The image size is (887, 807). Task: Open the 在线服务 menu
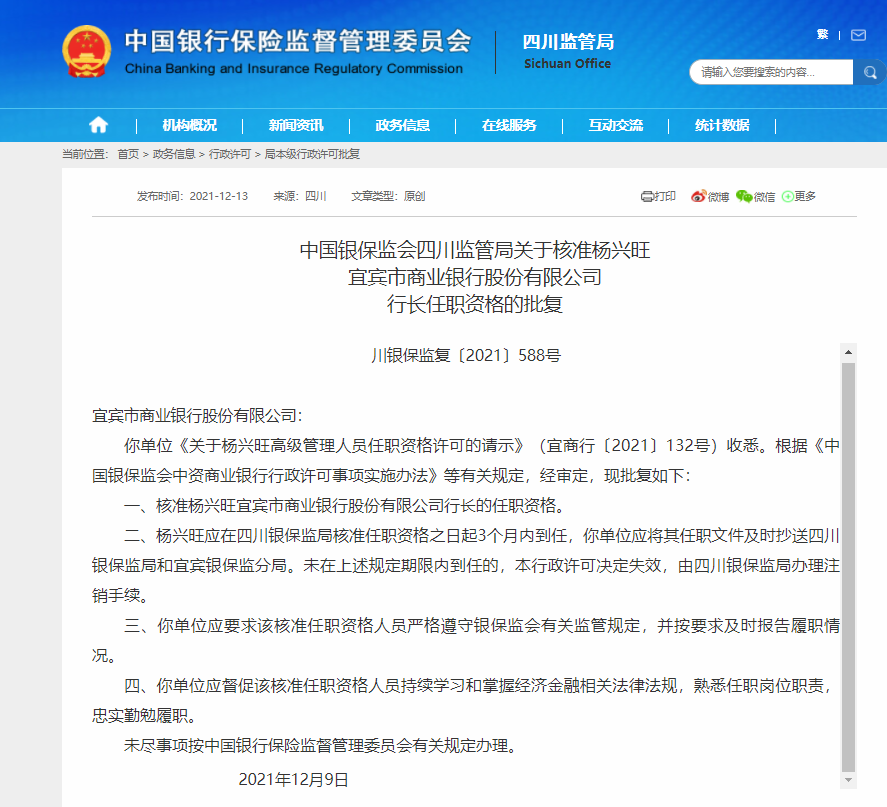509,125
